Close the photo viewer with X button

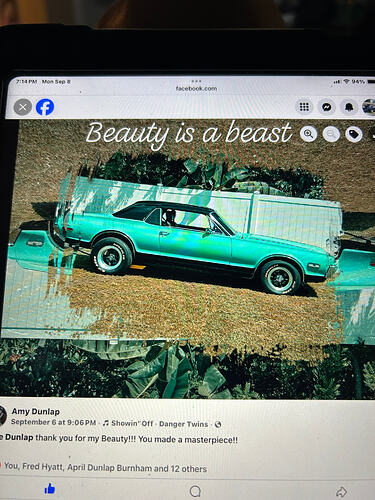coord(23,107)
